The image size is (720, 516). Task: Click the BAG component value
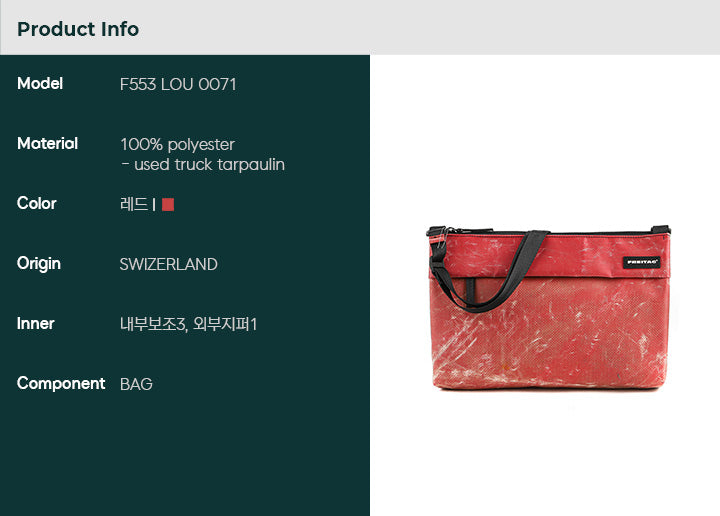[x=136, y=384]
